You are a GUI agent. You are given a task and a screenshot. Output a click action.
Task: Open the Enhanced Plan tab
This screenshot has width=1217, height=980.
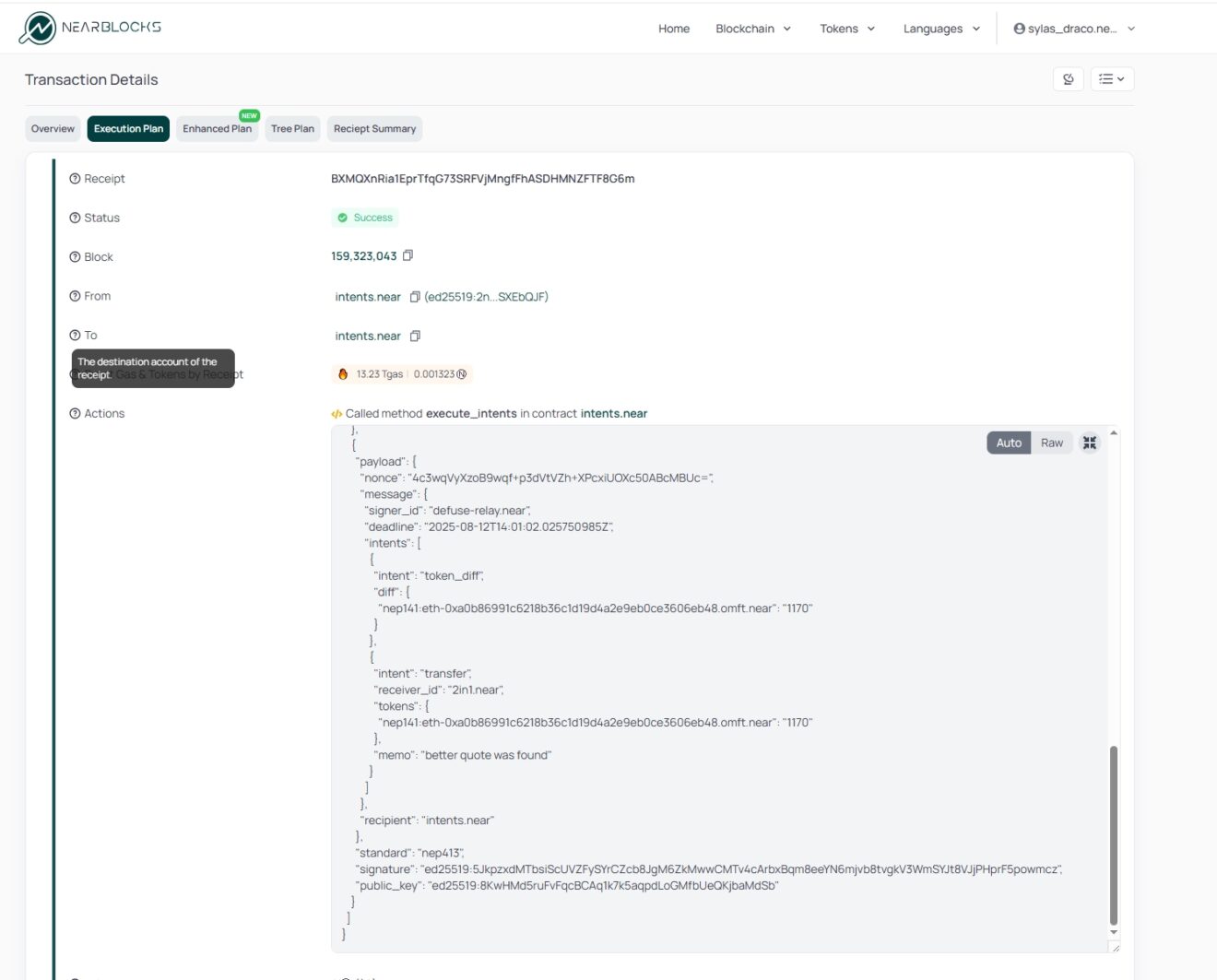[x=217, y=129]
